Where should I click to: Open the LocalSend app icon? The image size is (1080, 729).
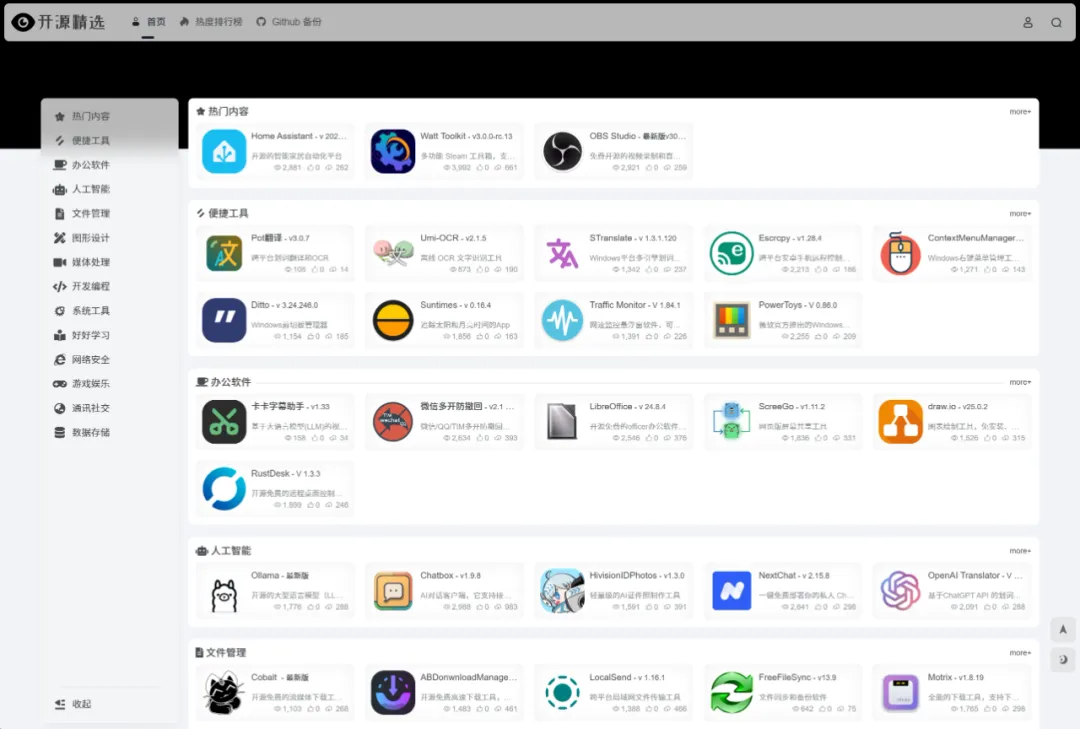pos(562,692)
